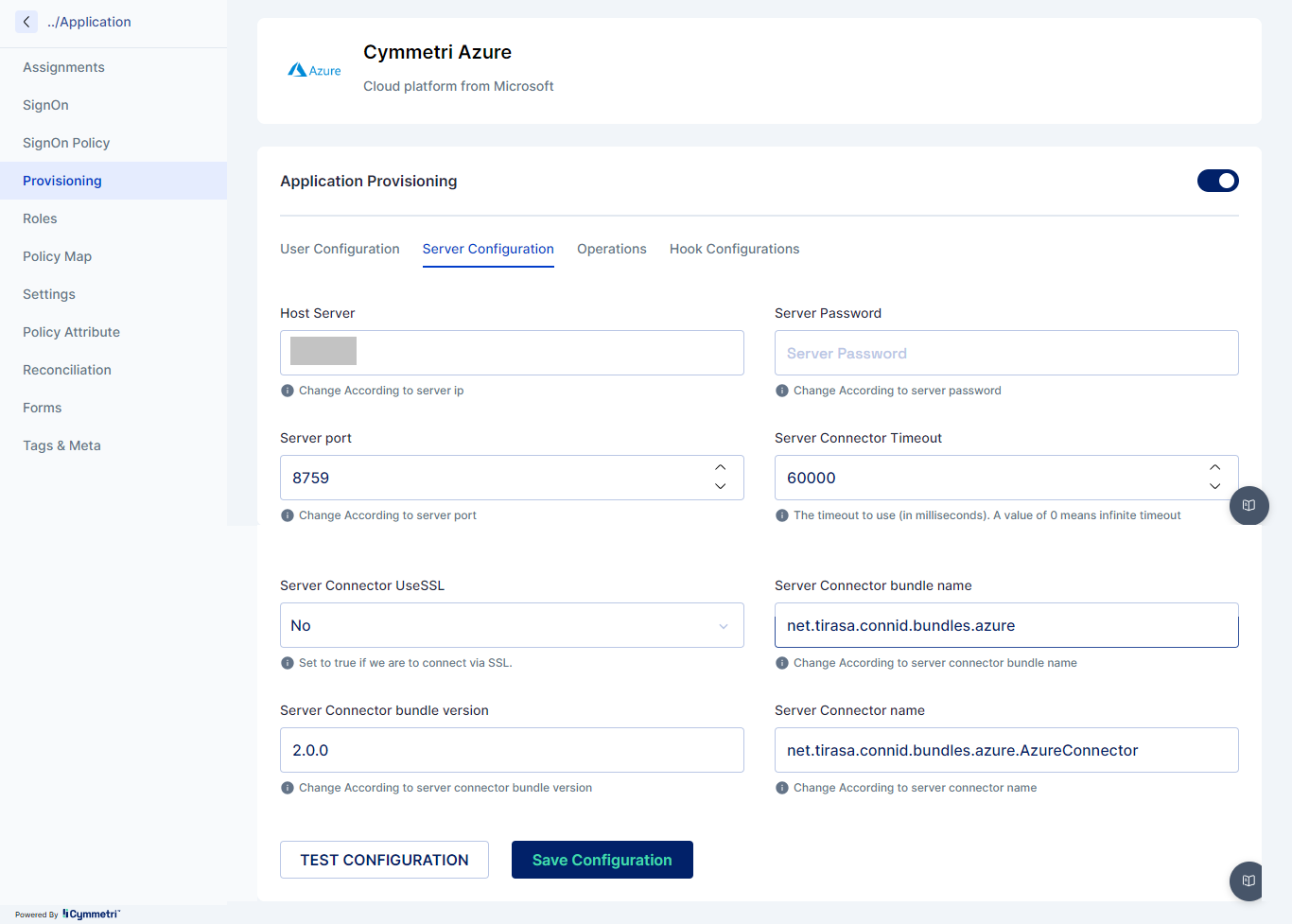Click info icon beside server password hint
The image size is (1292, 924).
pos(782,391)
